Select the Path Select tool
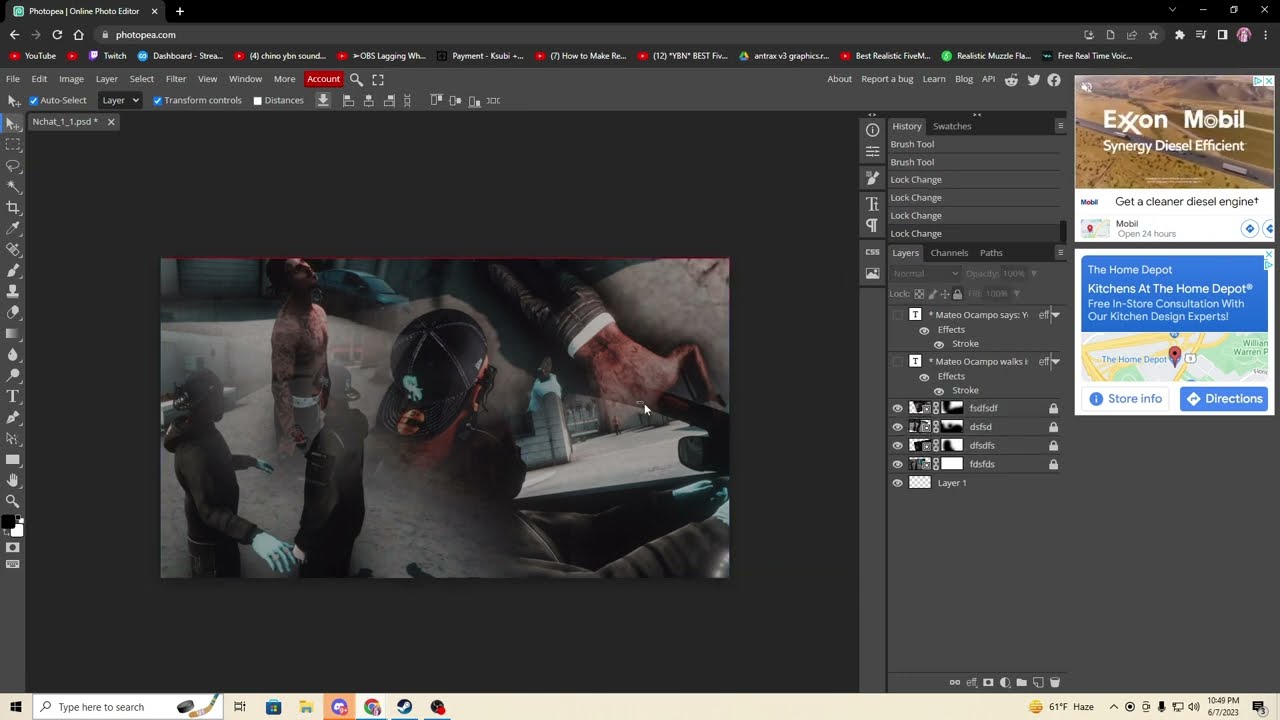Viewport: 1280px width, 720px height. [13, 438]
